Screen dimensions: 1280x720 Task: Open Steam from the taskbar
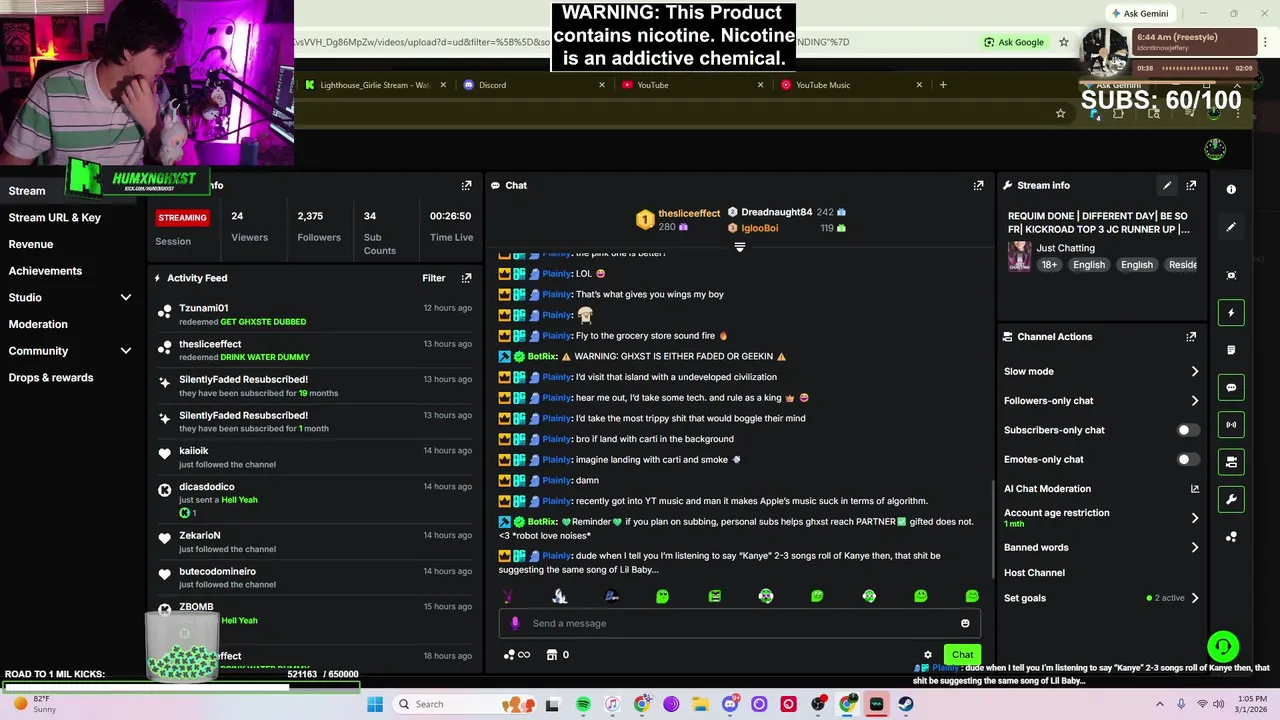905,704
